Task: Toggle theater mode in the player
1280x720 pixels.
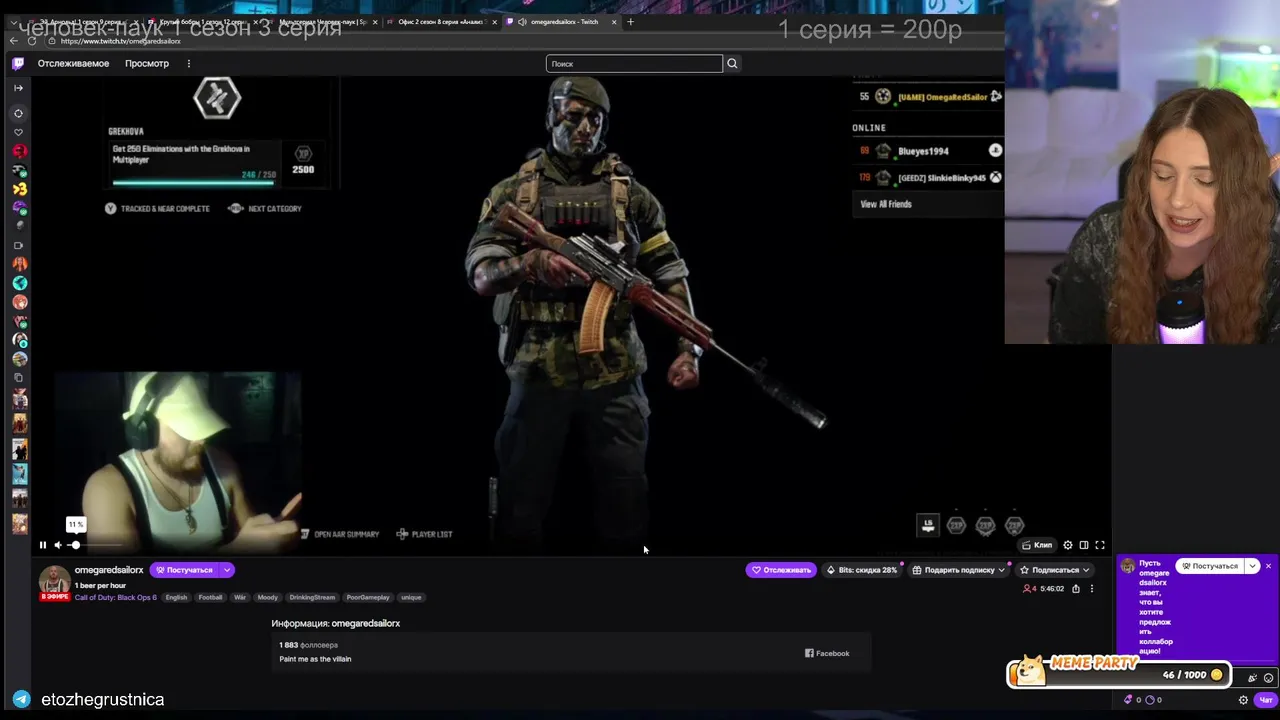Action: (x=1084, y=545)
